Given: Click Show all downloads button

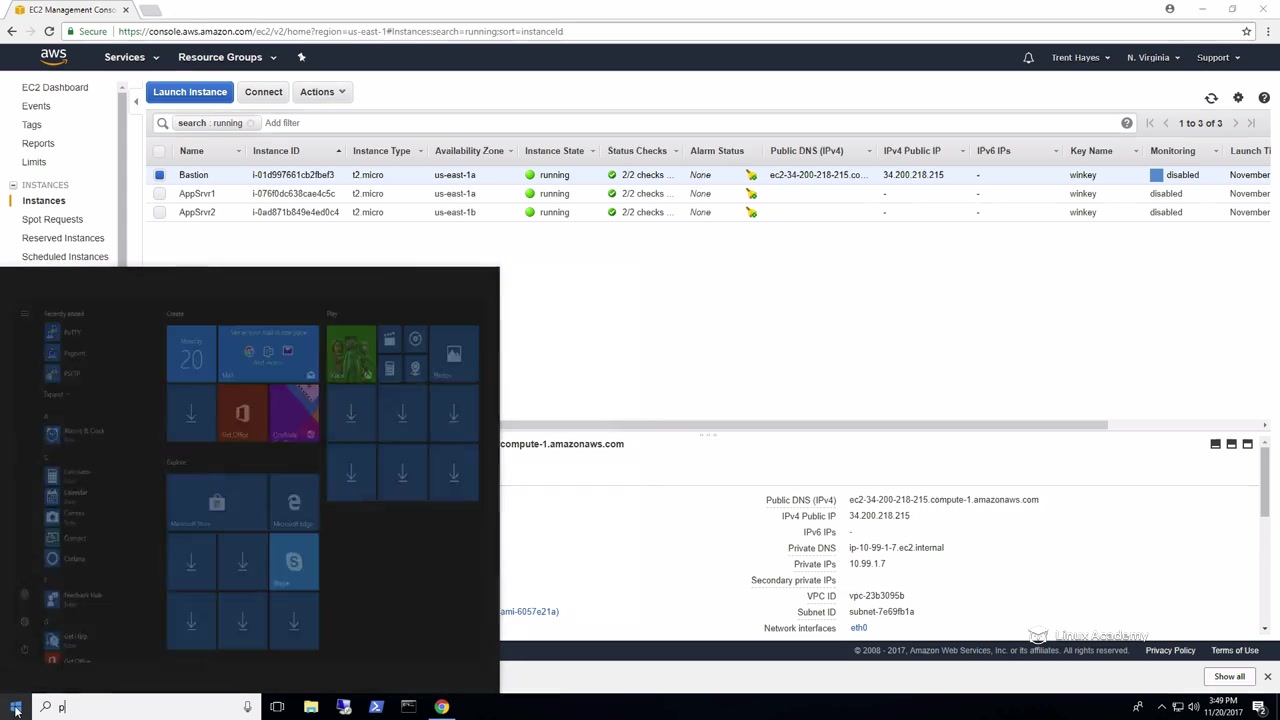Looking at the screenshot, I should [x=1229, y=677].
